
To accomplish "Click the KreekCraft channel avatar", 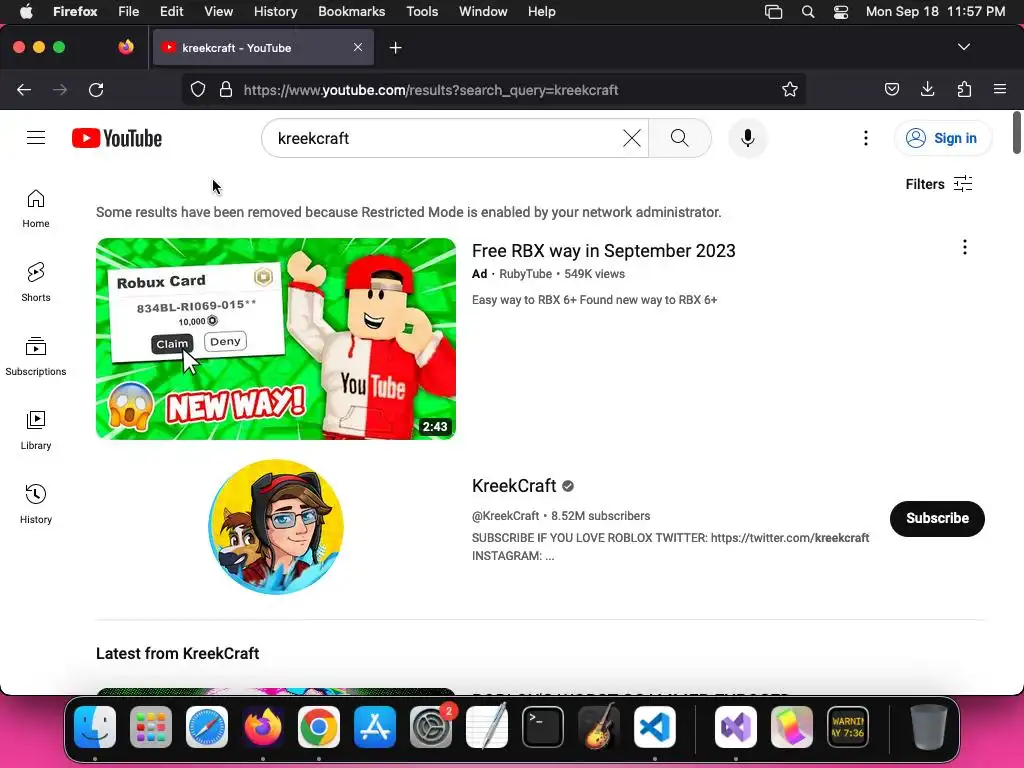I will click(276, 526).
